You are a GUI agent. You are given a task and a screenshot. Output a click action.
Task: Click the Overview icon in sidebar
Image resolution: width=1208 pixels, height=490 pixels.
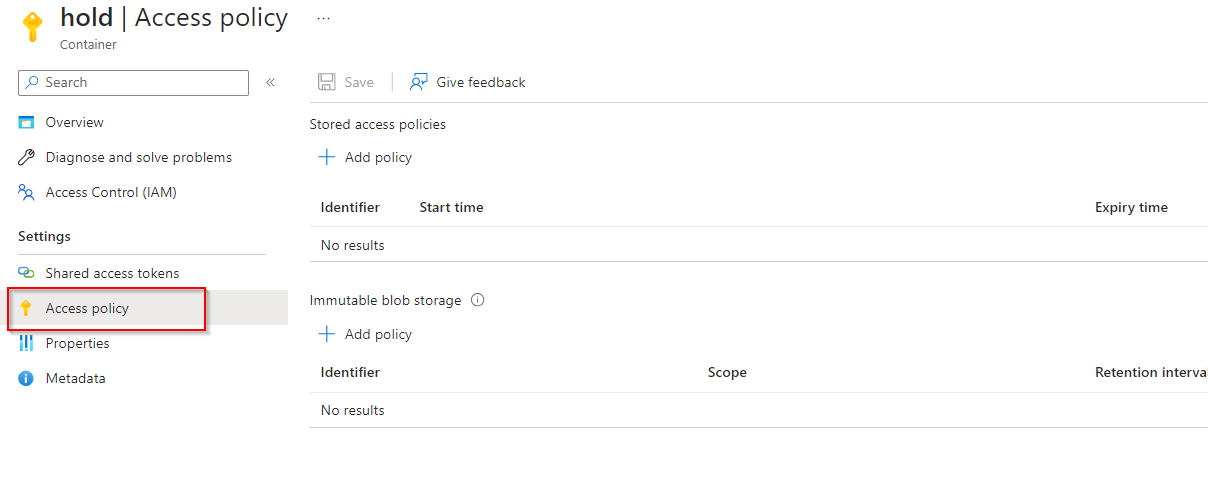27,123
